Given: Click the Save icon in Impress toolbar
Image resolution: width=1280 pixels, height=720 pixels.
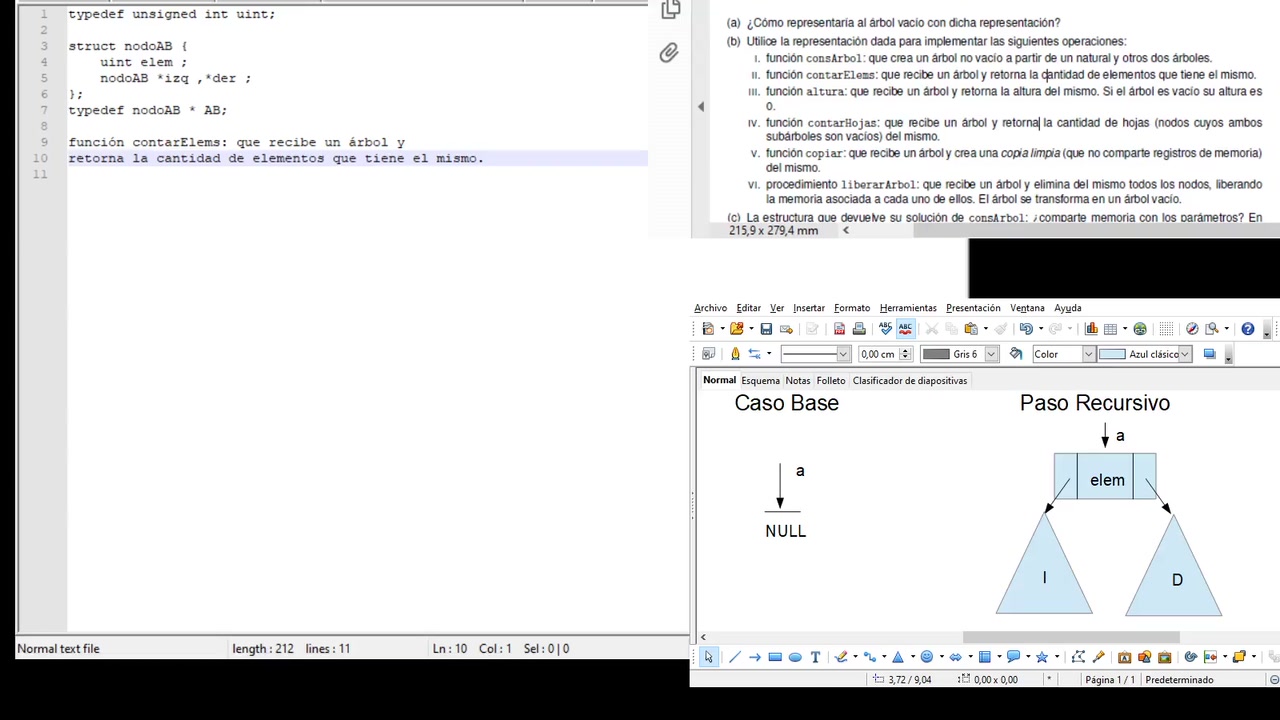Looking at the screenshot, I should 766,329.
